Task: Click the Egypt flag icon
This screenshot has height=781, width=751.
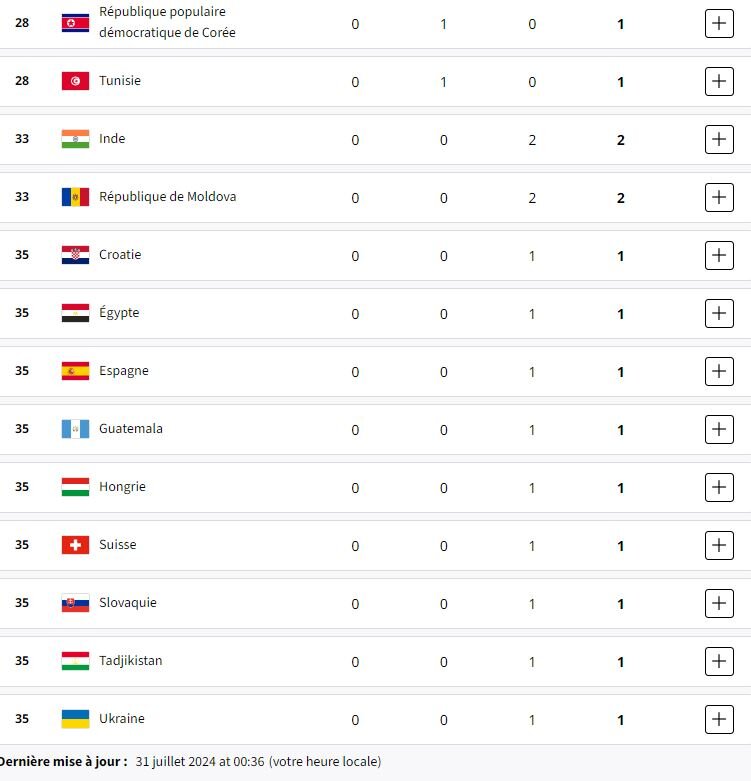Action: (75, 313)
